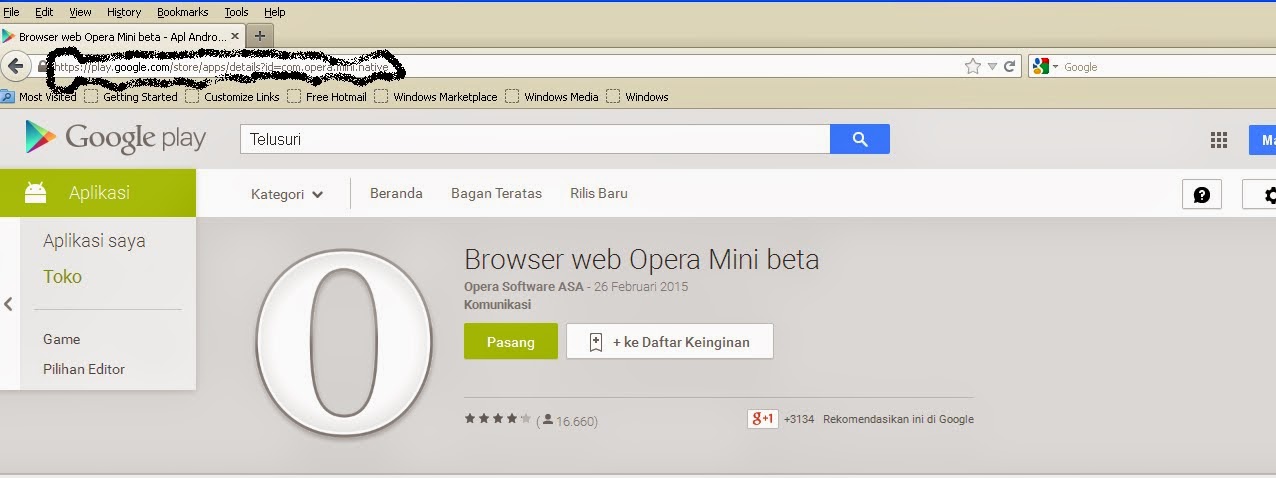Add to wishlist with ke Daftar Keinginan

point(670,341)
